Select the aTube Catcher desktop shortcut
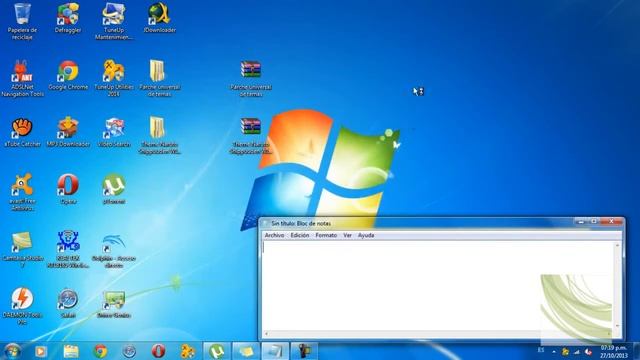Viewport: 640px width, 360px height. pos(22,133)
